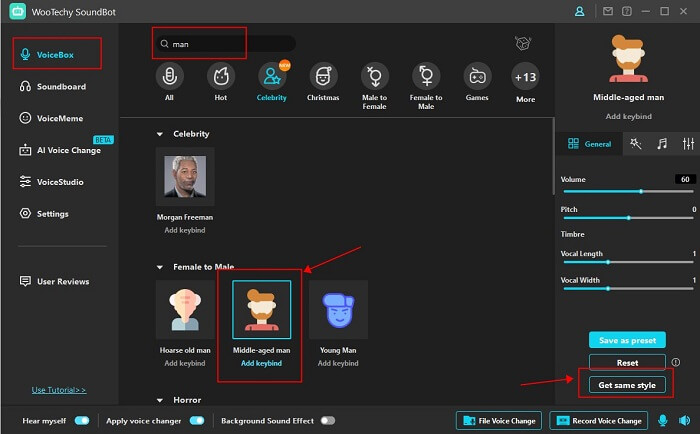Open Soundboard in the sidebar
Viewport: 700px width, 434px height.
(53, 87)
